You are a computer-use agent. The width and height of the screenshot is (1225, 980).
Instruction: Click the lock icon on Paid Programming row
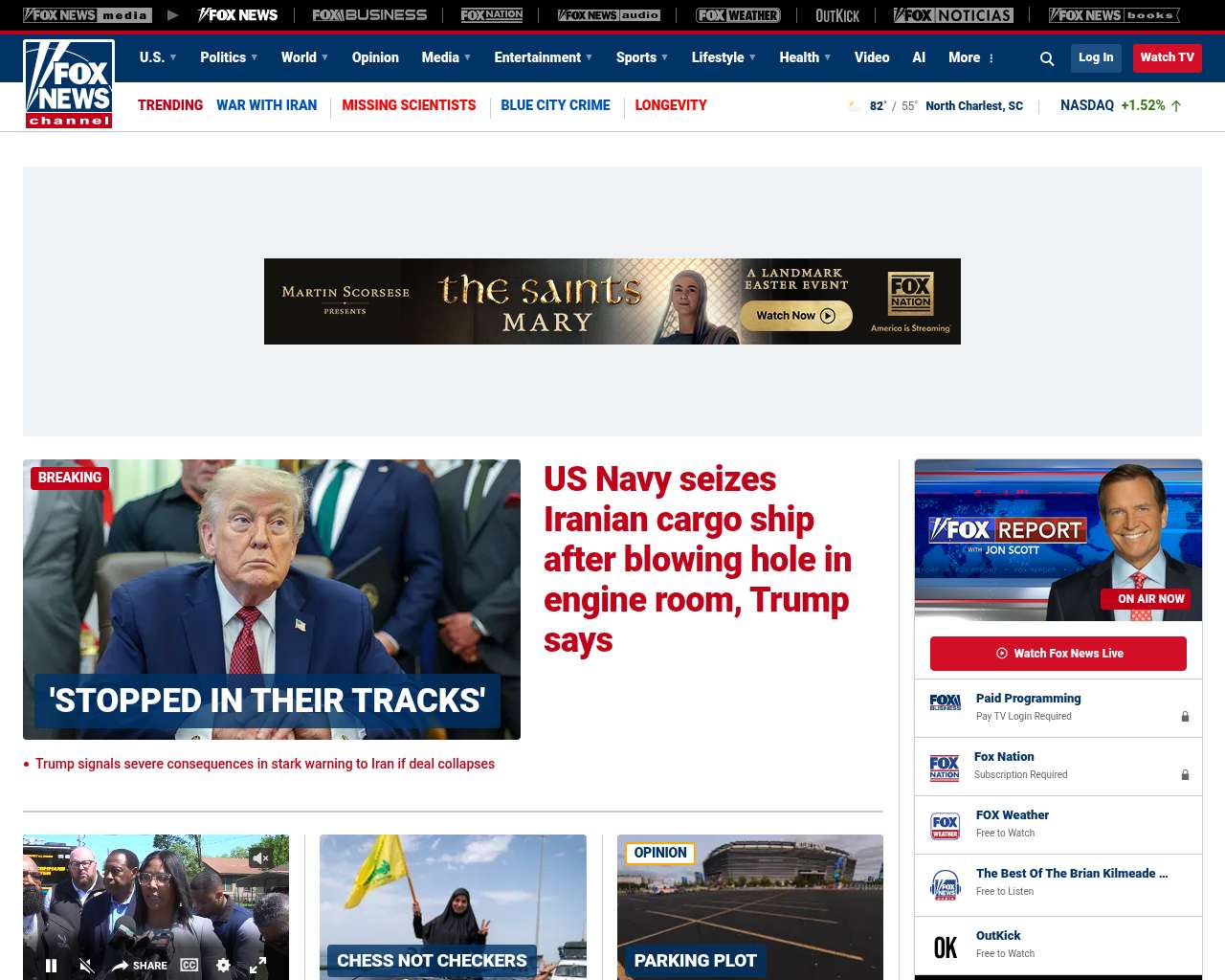1185,717
